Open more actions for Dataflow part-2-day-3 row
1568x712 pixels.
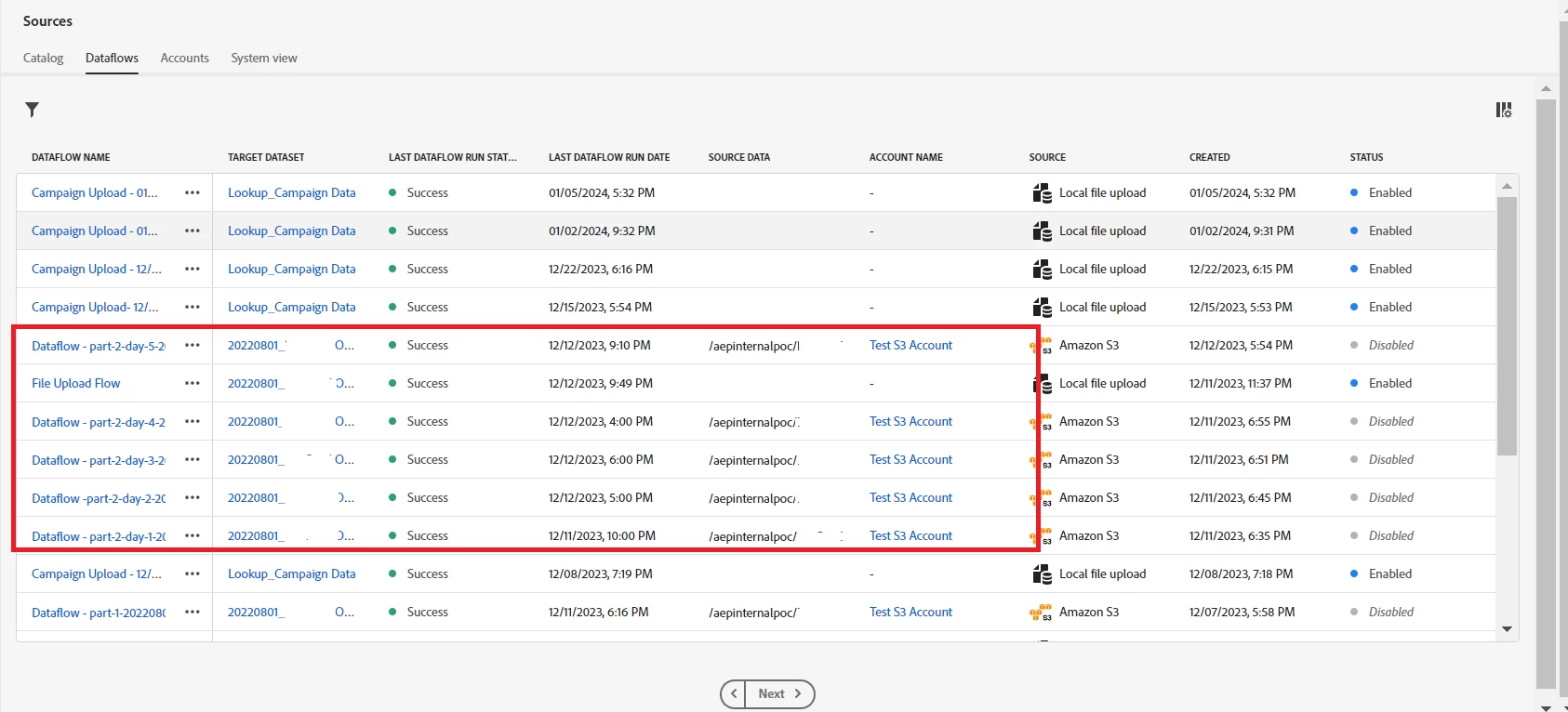pos(193,459)
